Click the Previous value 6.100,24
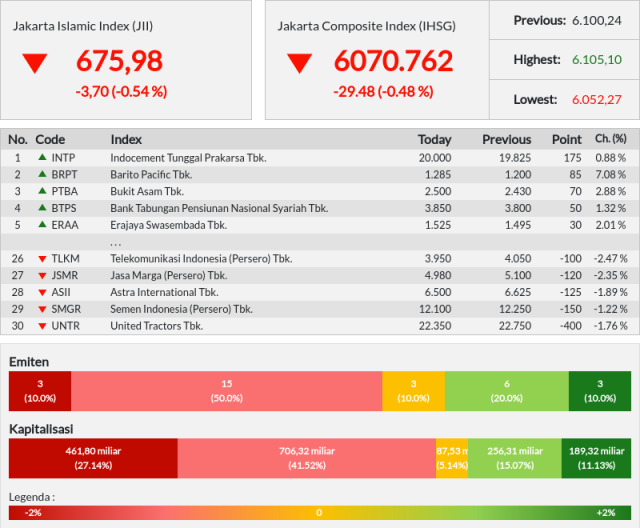Viewport: 640px width, 528px height. click(597, 20)
